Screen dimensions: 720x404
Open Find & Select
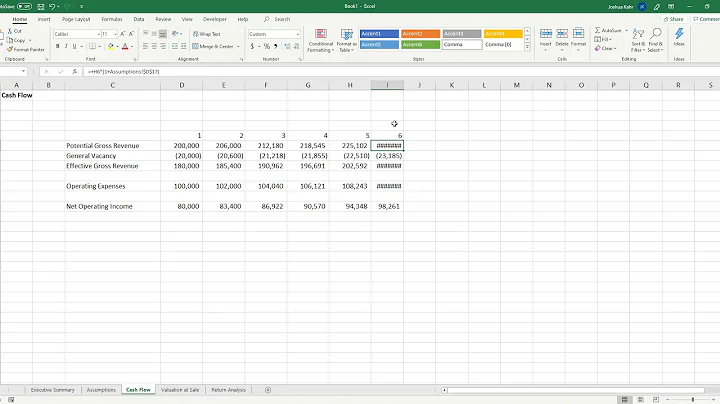pos(656,40)
